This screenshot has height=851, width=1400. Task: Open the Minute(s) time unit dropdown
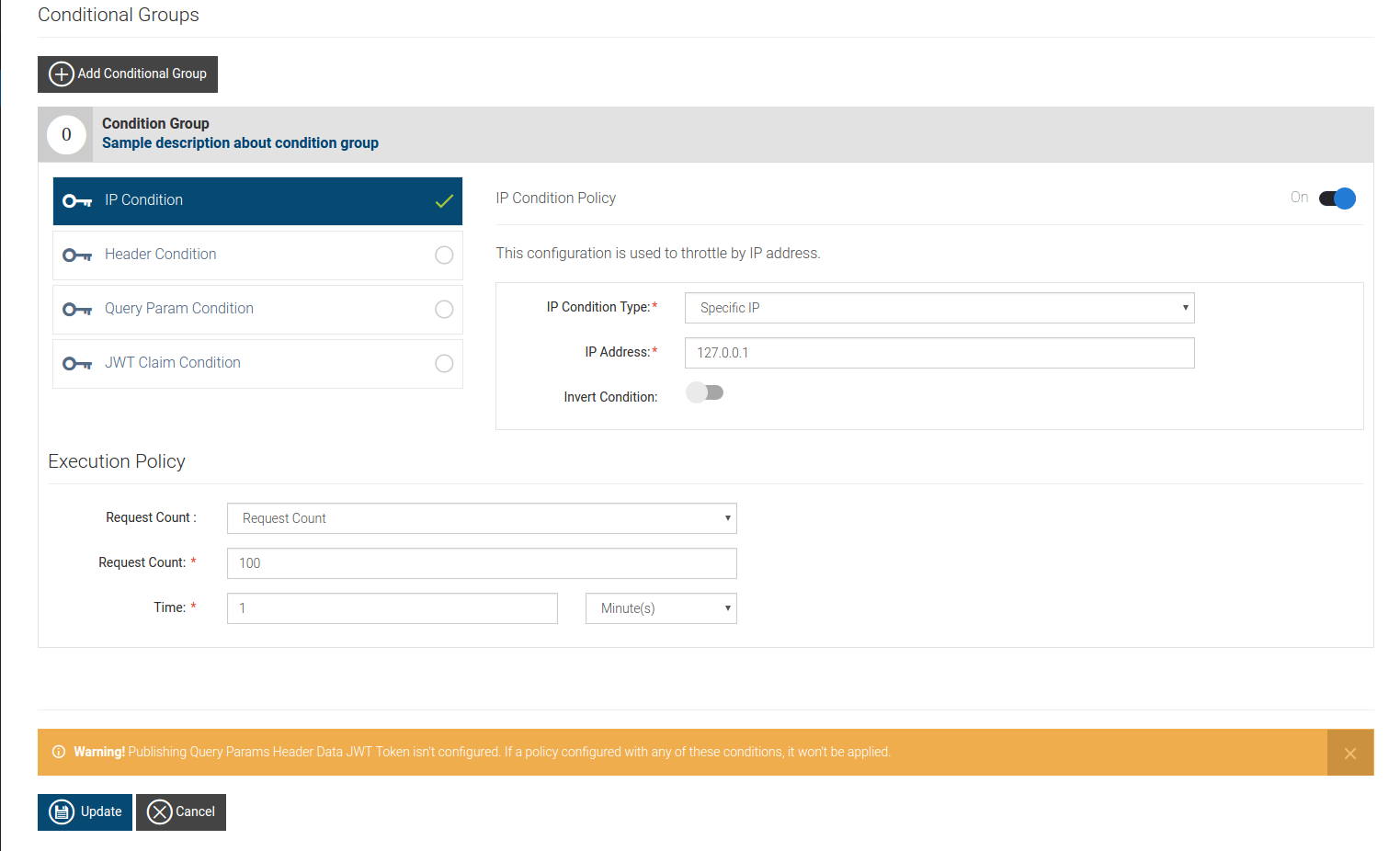pos(661,608)
